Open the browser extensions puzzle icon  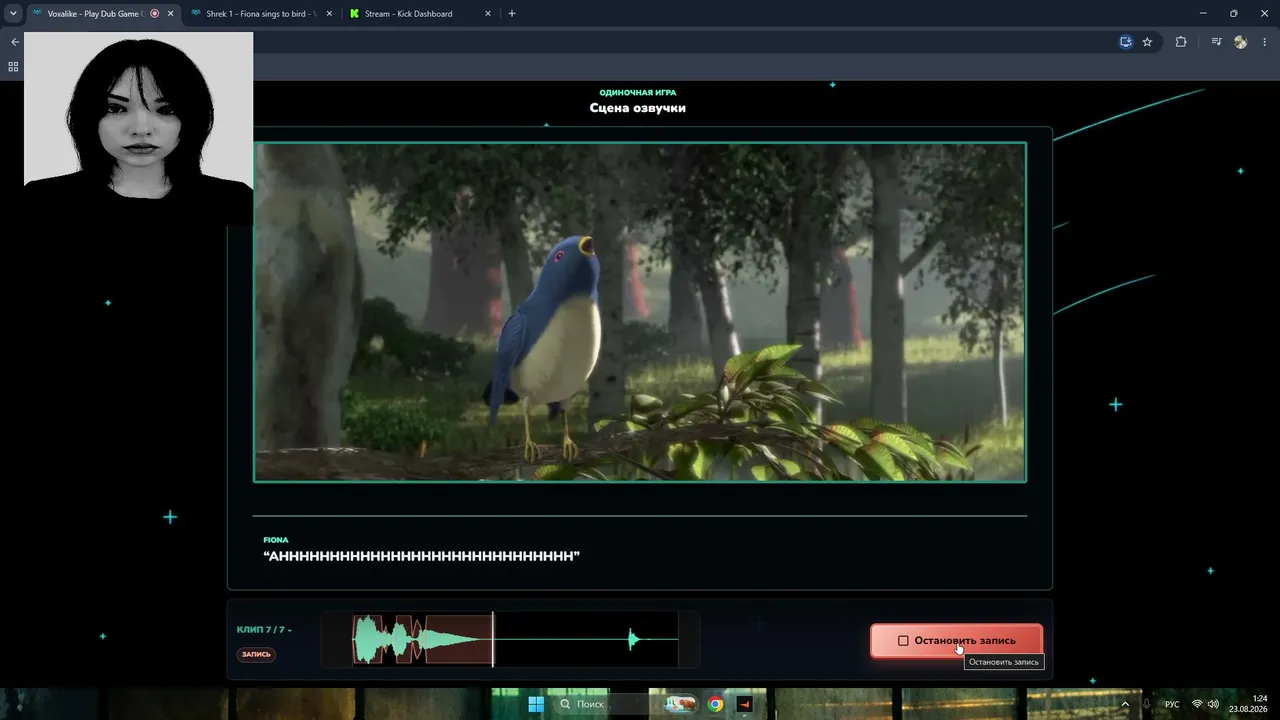1181,42
